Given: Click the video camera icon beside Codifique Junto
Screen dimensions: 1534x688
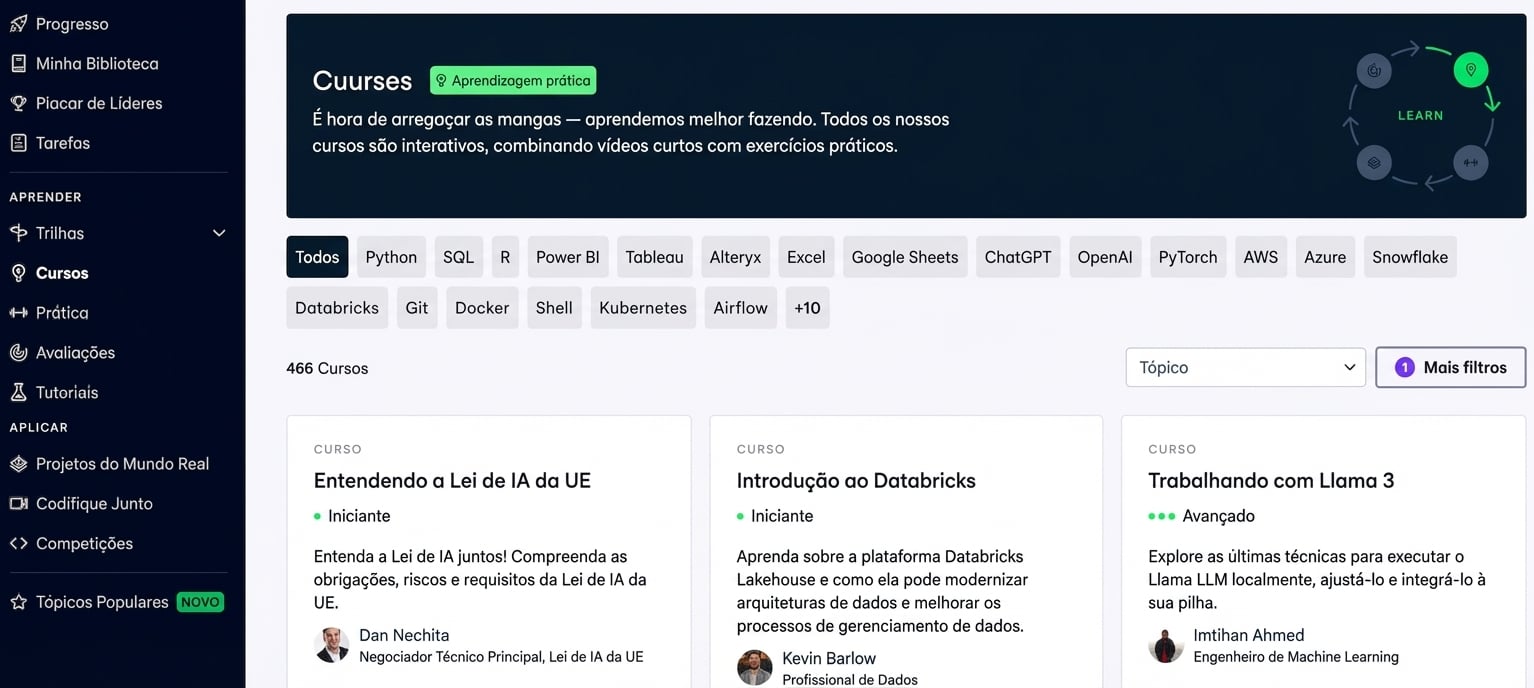Looking at the screenshot, I should tap(18, 504).
